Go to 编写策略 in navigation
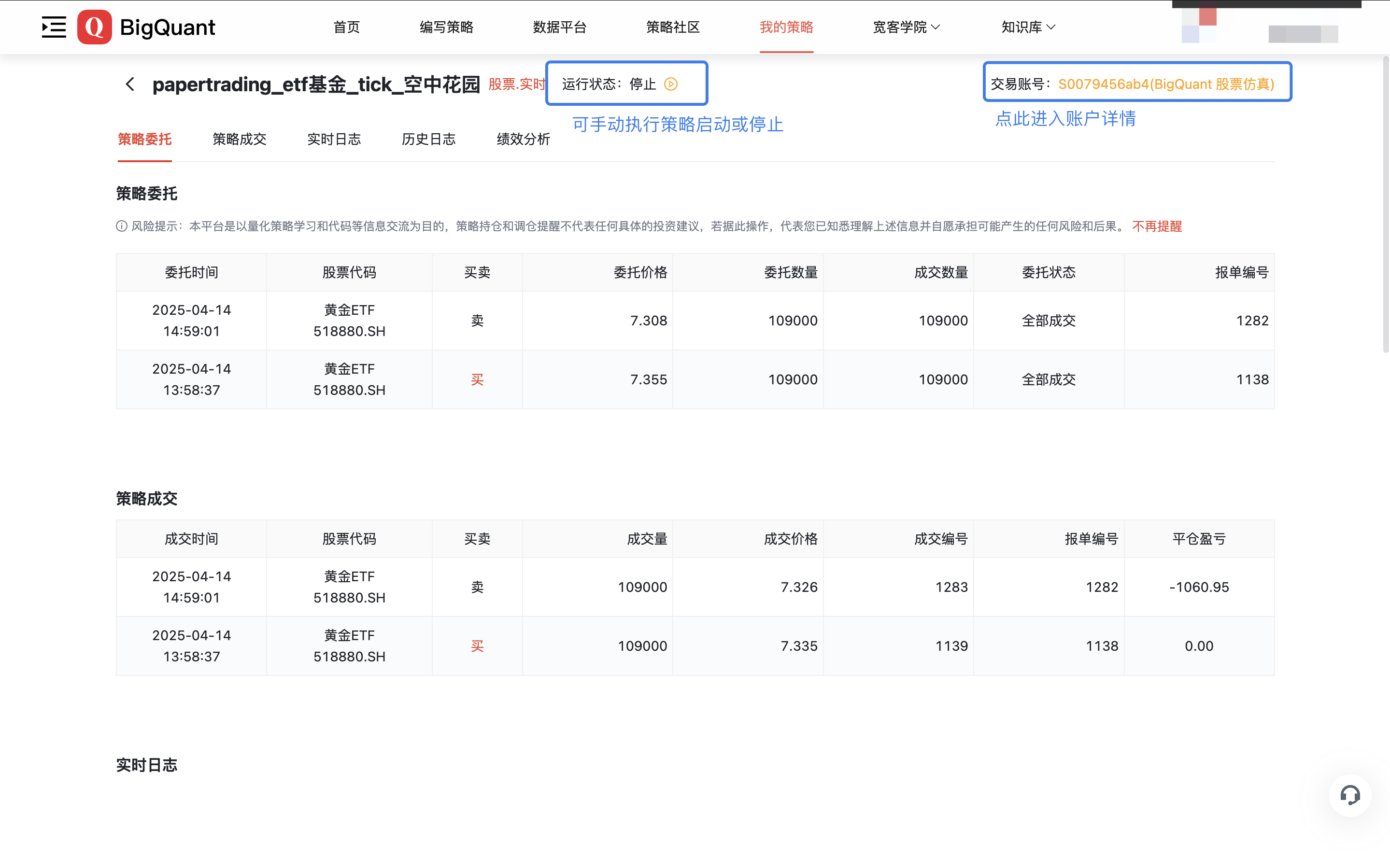This screenshot has width=1390, height=868. 446,27
